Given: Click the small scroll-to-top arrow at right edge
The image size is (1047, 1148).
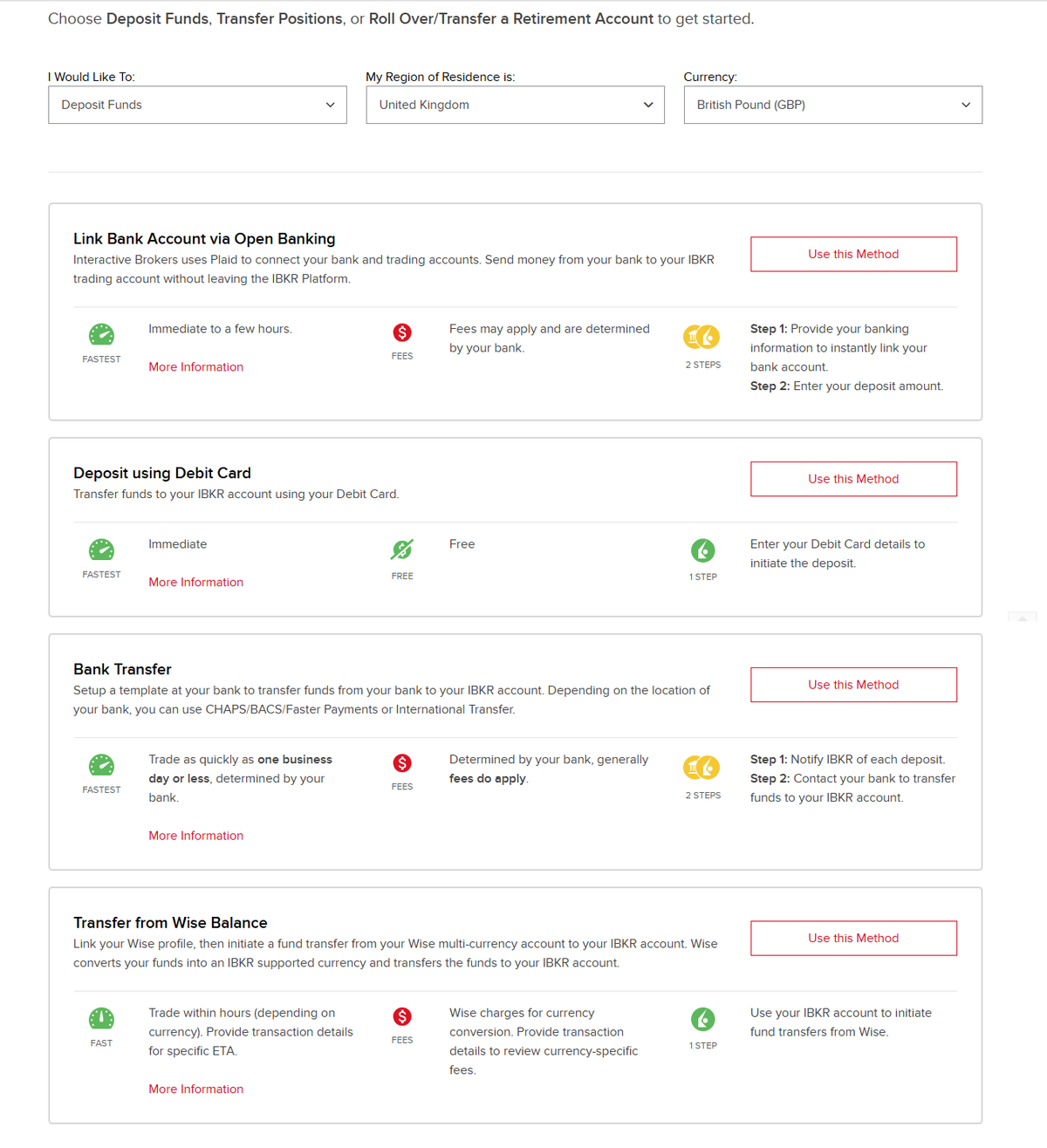Looking at the screenshot, I should tap(1023, 617).
